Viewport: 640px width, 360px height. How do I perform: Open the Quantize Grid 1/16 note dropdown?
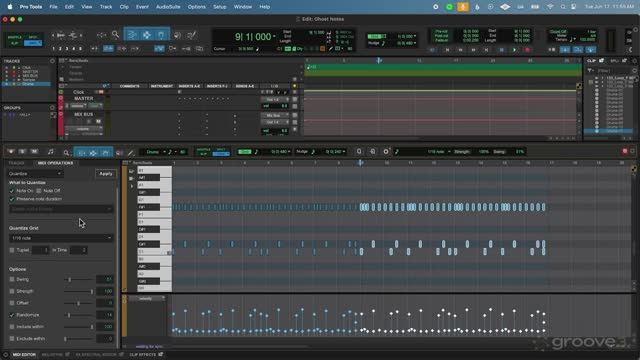(x=61, y=238)
